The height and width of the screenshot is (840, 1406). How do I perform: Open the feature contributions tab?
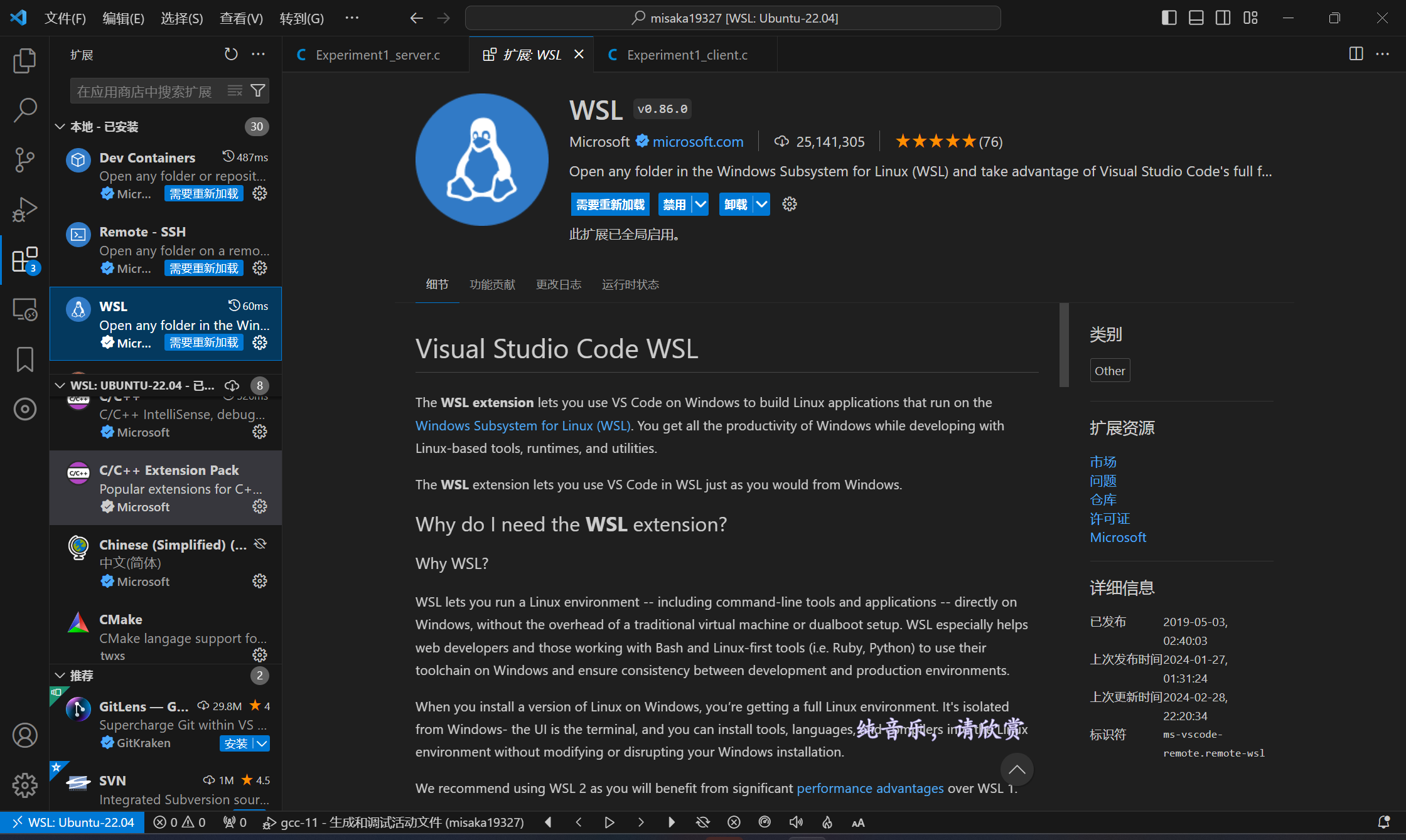(492, 285)
